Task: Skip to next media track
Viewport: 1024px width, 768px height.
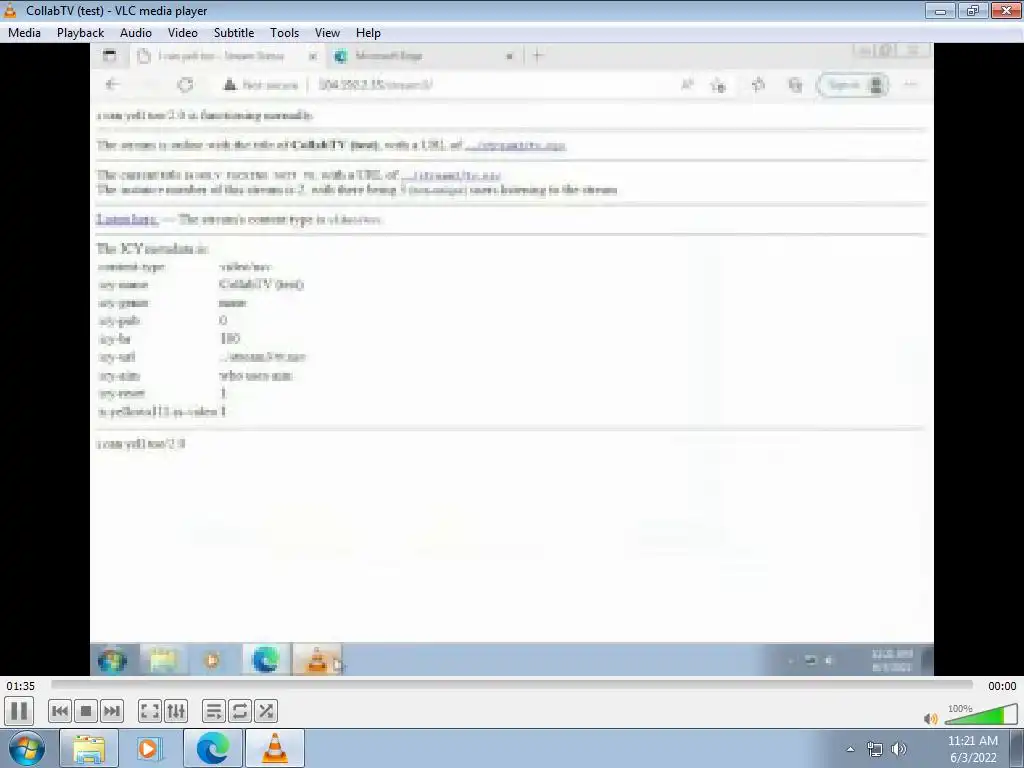Action: pos(112,711)
